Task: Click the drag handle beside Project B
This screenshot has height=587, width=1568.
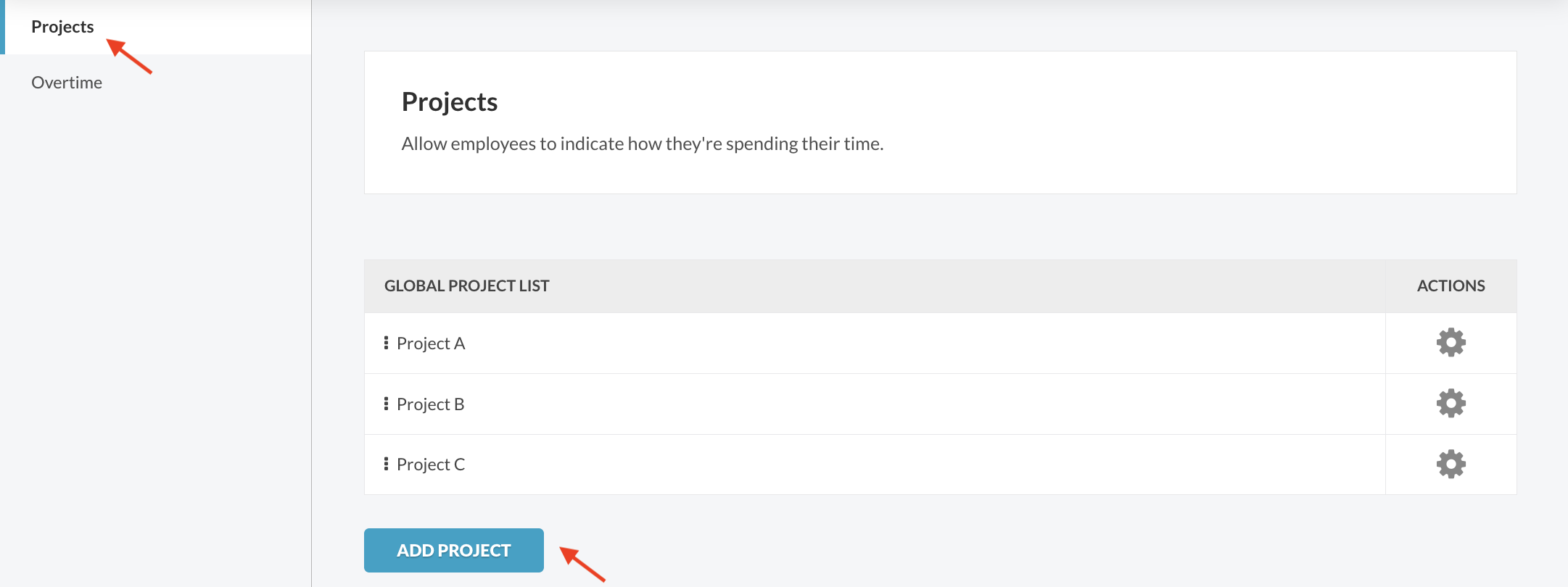Action: tap(386, 404)
